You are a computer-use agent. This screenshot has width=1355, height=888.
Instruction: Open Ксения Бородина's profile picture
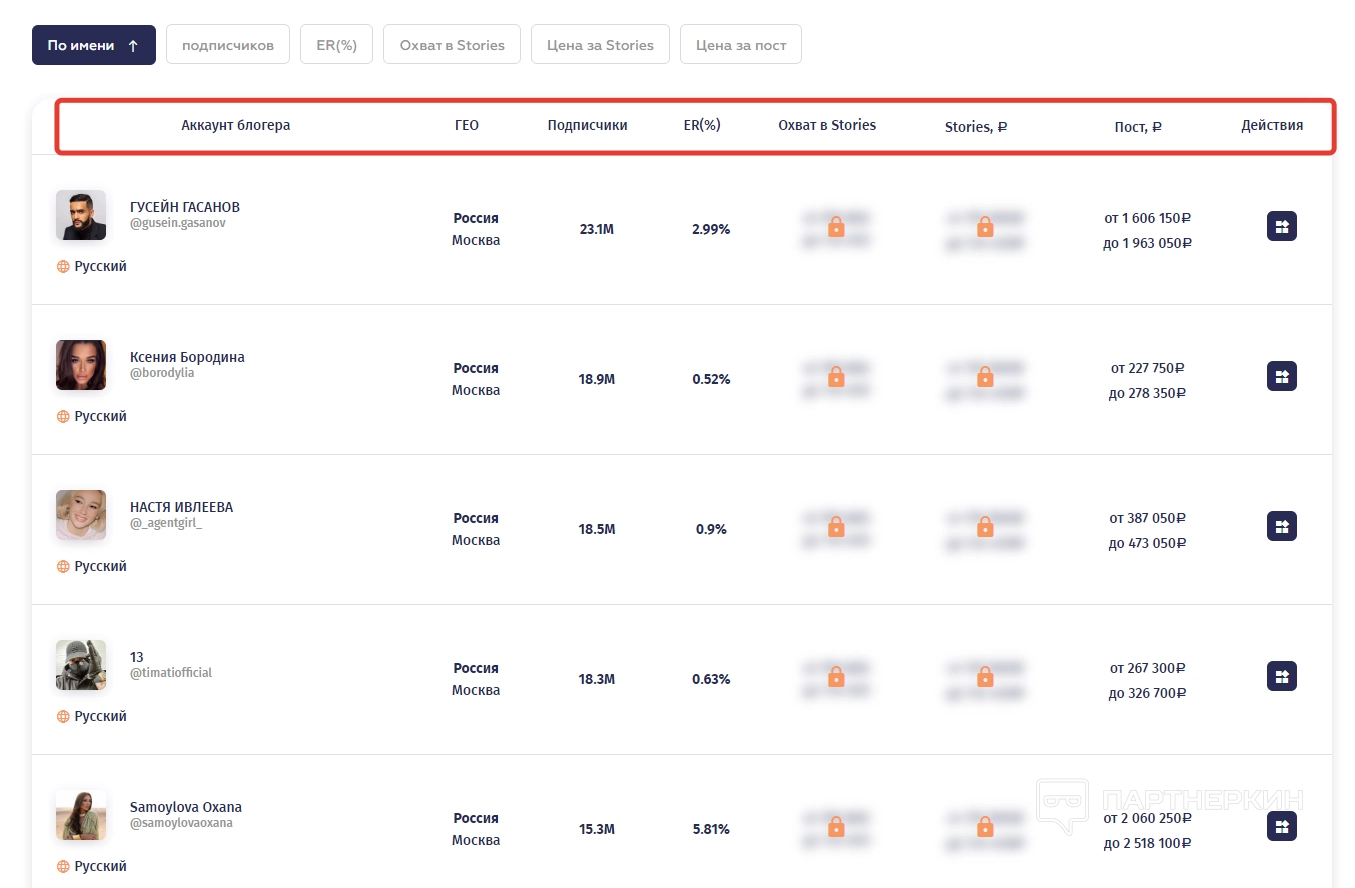[81, 365]
